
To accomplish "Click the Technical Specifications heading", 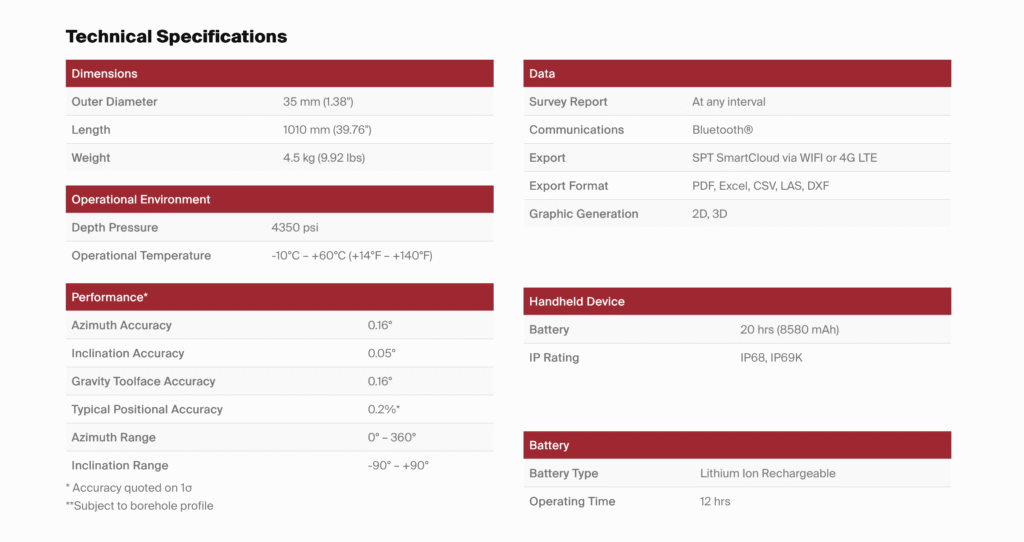I will (176, 37).
